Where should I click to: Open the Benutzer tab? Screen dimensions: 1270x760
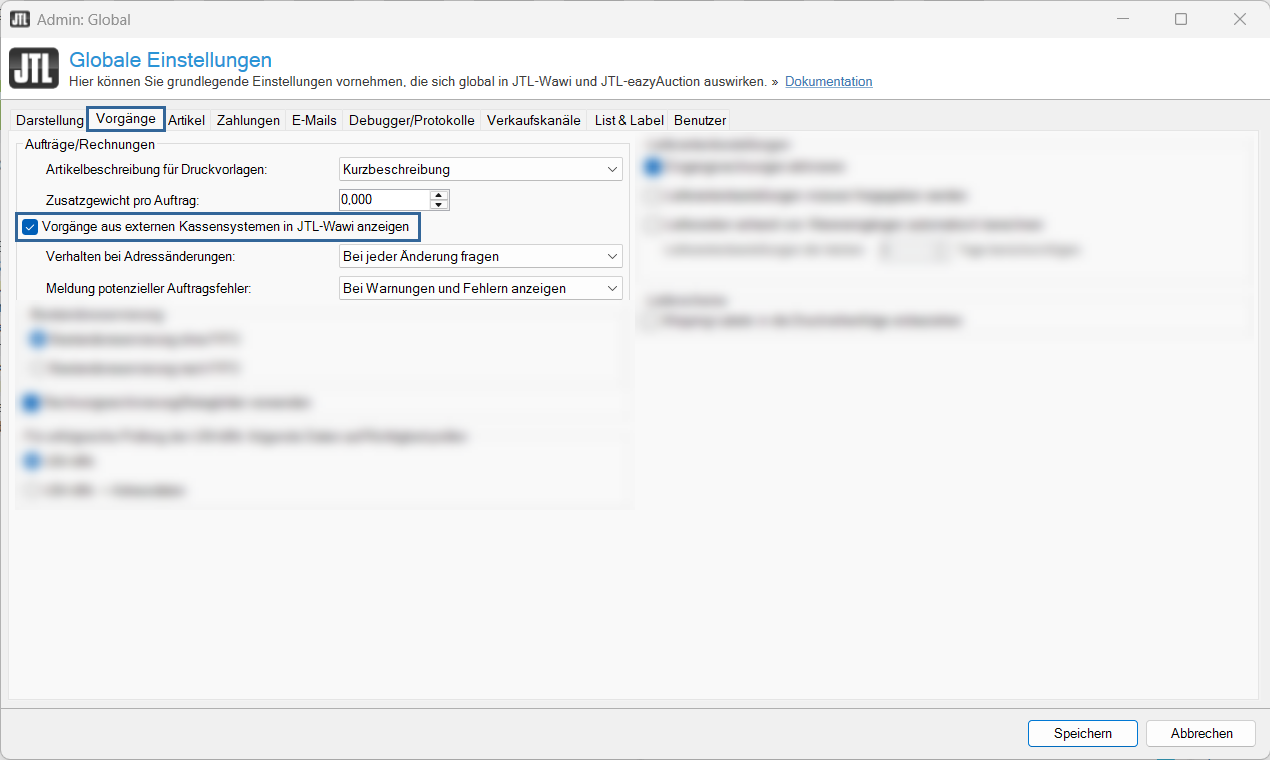click(x=700, y=120)
